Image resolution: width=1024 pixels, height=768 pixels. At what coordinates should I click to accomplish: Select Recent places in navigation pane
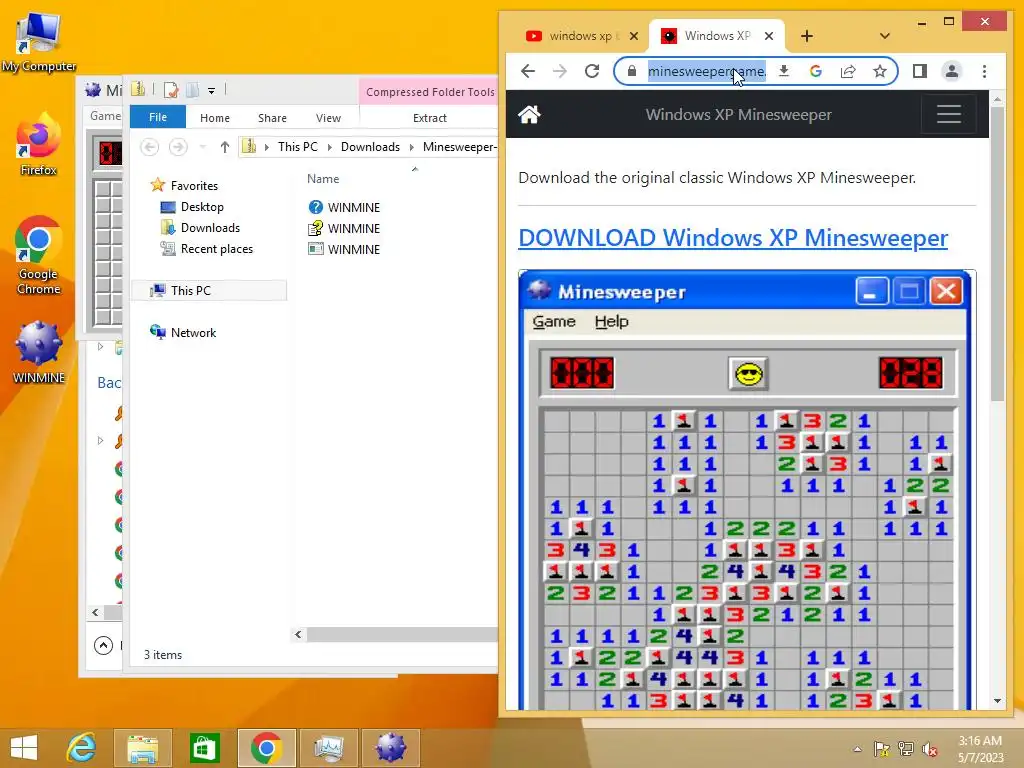[x=206, y=249]
